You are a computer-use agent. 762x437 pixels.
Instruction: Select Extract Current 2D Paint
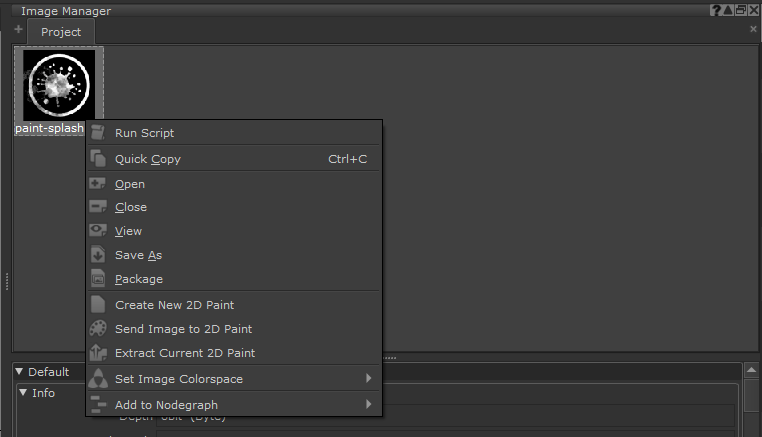(184, 353)
